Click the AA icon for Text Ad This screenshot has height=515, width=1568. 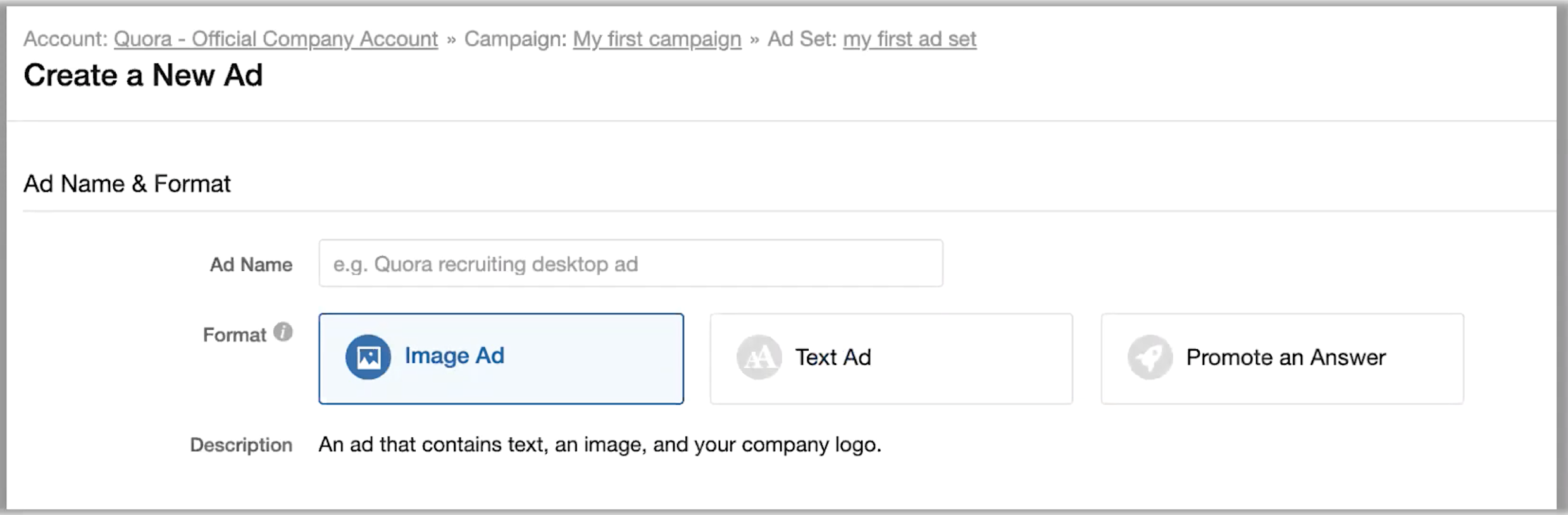point(759,357)
